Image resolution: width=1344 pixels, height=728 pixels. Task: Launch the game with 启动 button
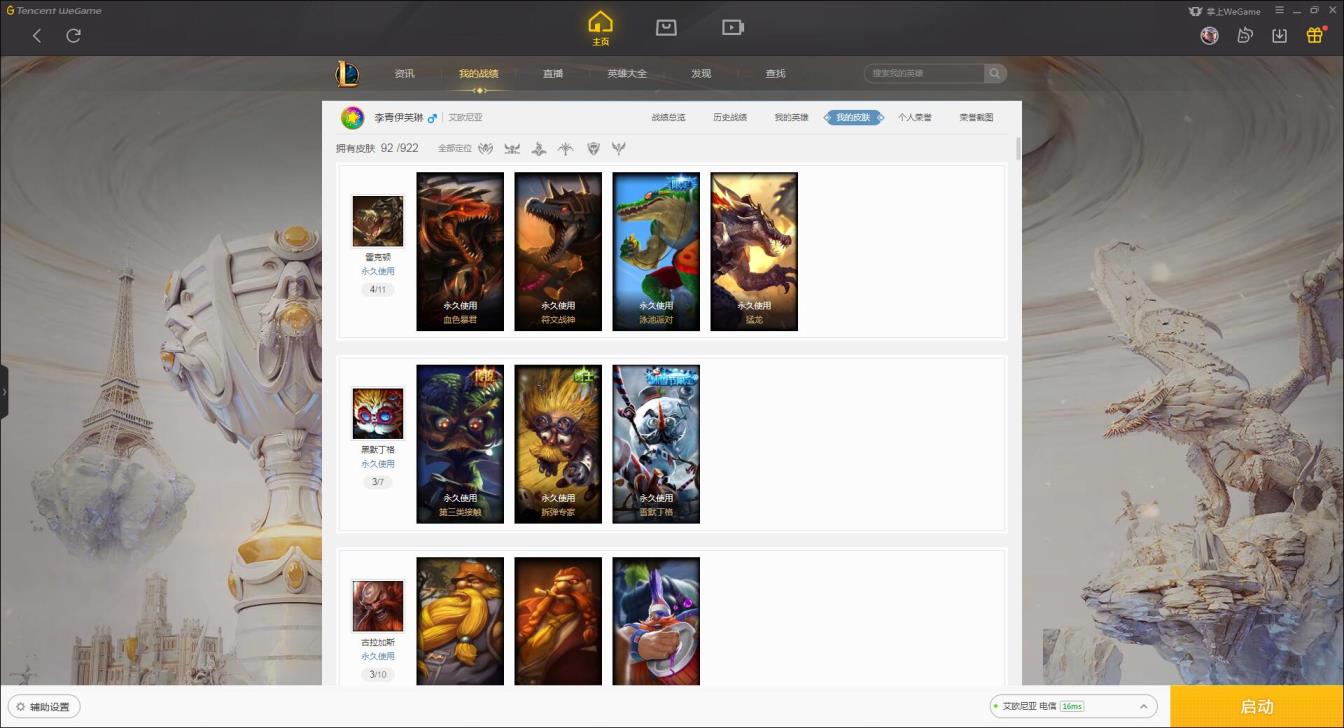[x=1257, y=707]
